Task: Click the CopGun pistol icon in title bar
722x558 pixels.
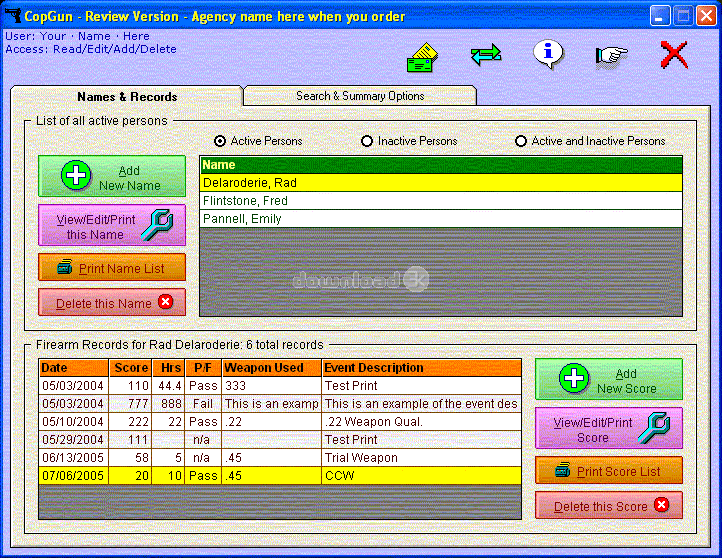Action: point(13,15)
